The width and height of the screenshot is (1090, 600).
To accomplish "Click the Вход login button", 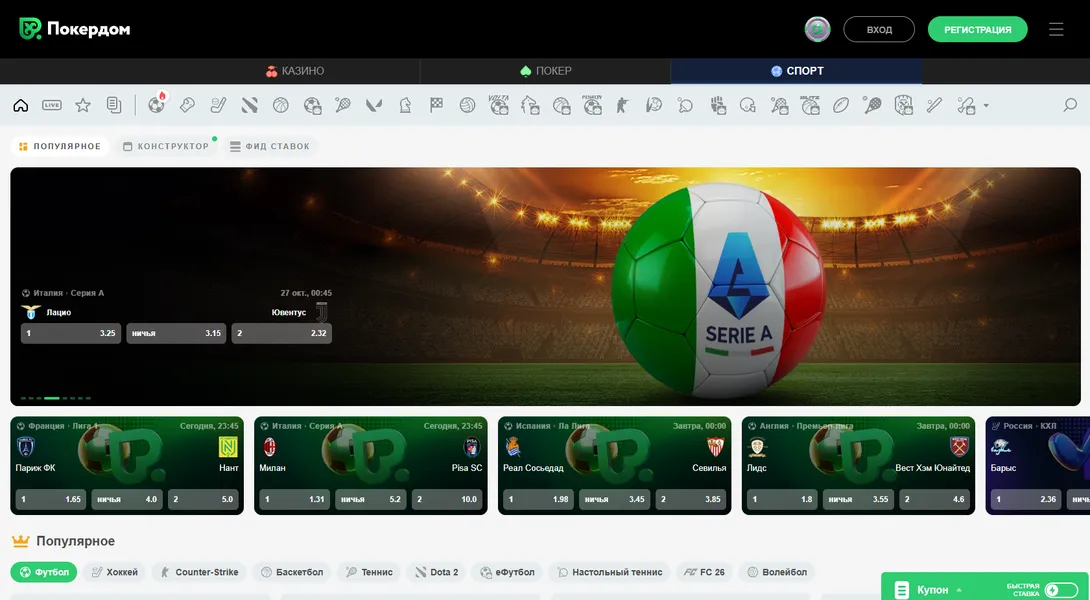I will pyautogui.click(x=879, y=30).
